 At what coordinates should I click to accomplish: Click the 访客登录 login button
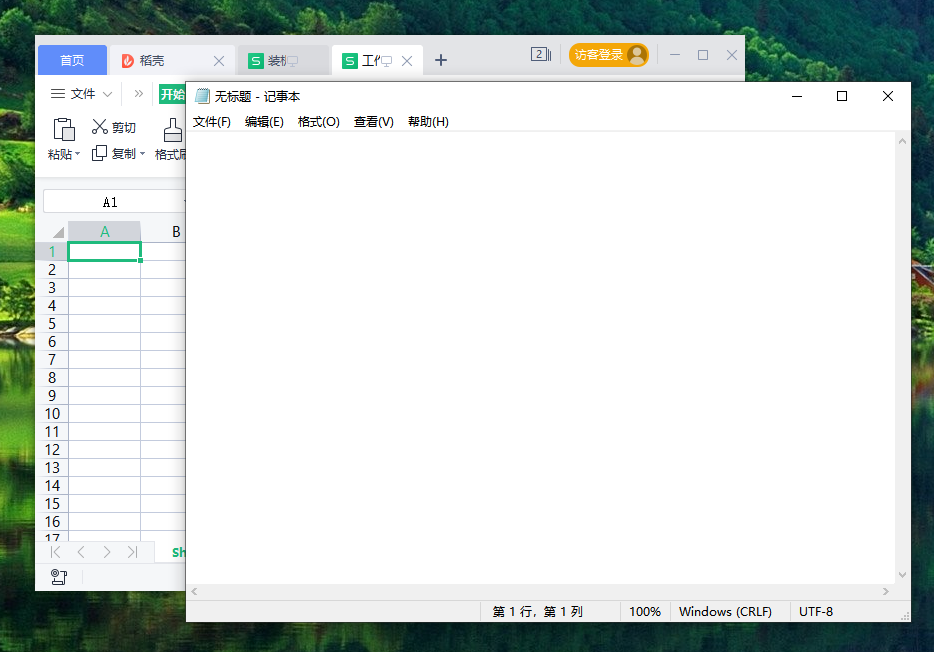[x=608, y=55]
